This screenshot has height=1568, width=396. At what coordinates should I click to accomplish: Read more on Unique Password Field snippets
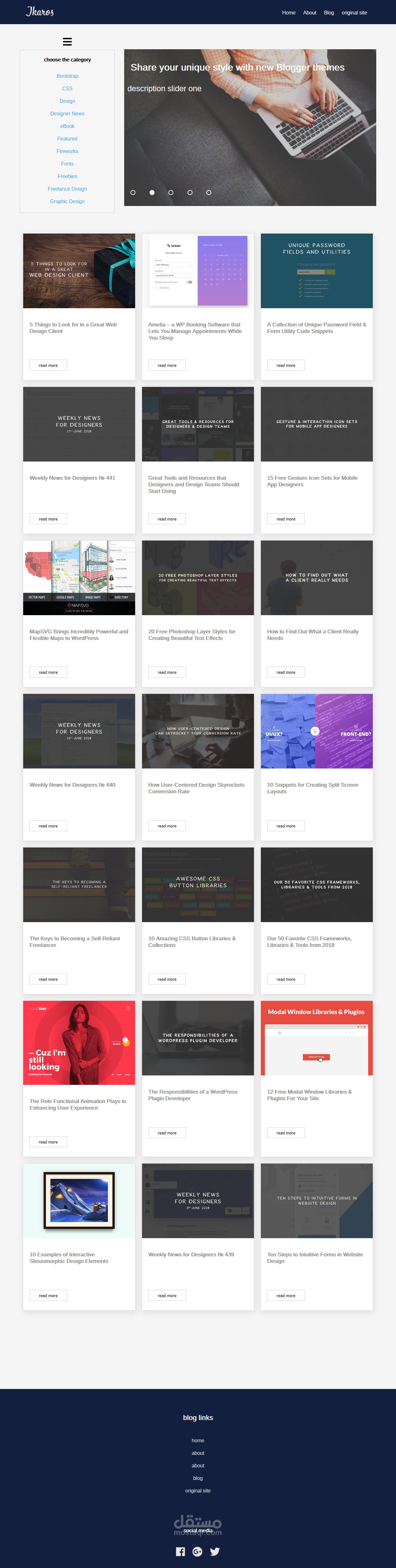click(286, 365)
